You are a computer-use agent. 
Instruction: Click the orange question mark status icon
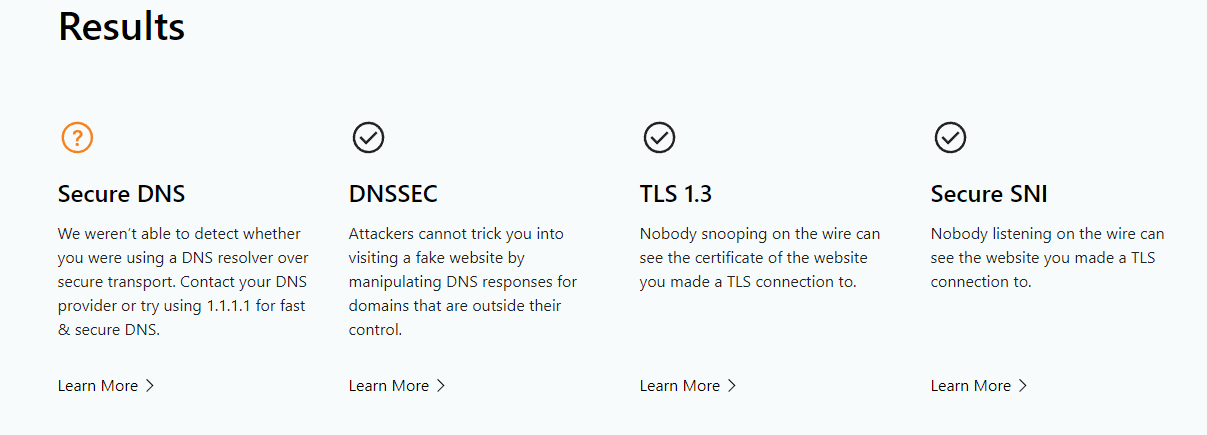coord(77,137)
